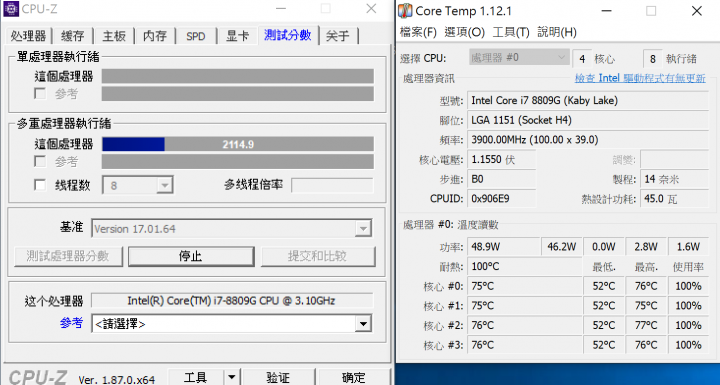Enable multi-thread 參考 checkbox
720x385 pixels.
[x=40, y=162]
